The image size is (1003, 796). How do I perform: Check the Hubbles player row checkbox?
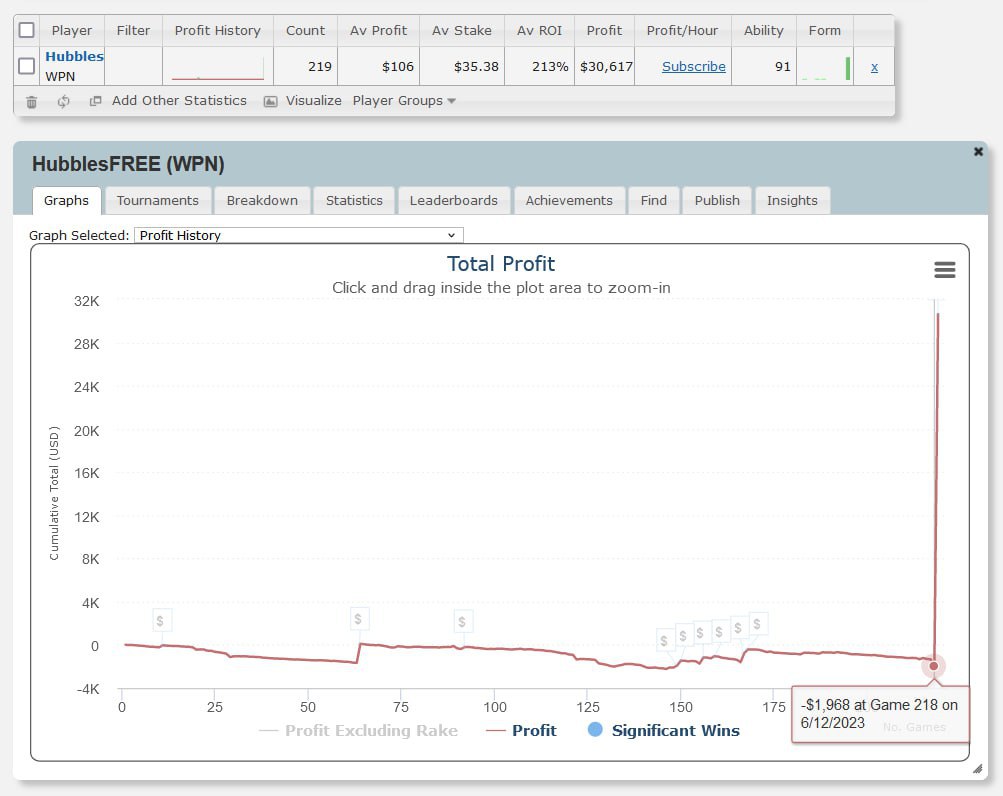click(27, 67)
